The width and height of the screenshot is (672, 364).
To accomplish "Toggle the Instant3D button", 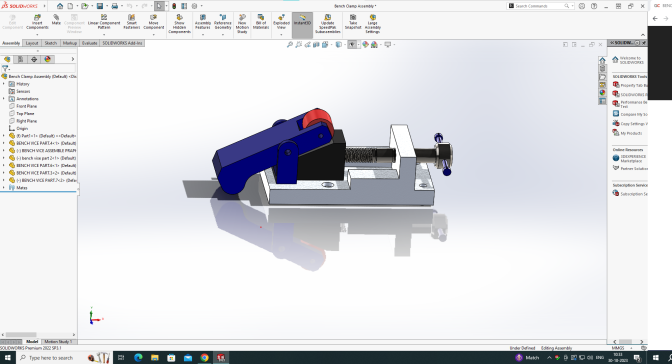I will [302, 25].
